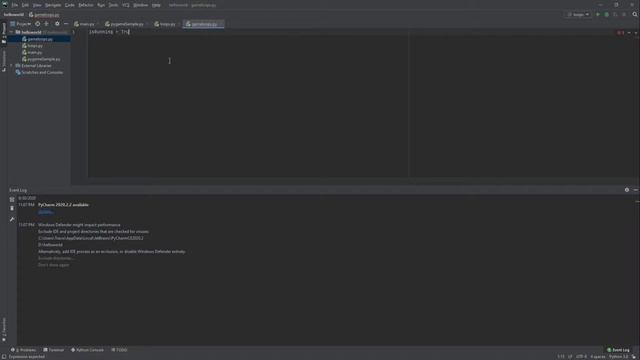Screen dimensions: 640x360
Task: Click the UTF-8 encoding status bar entry
Action: 581,357
